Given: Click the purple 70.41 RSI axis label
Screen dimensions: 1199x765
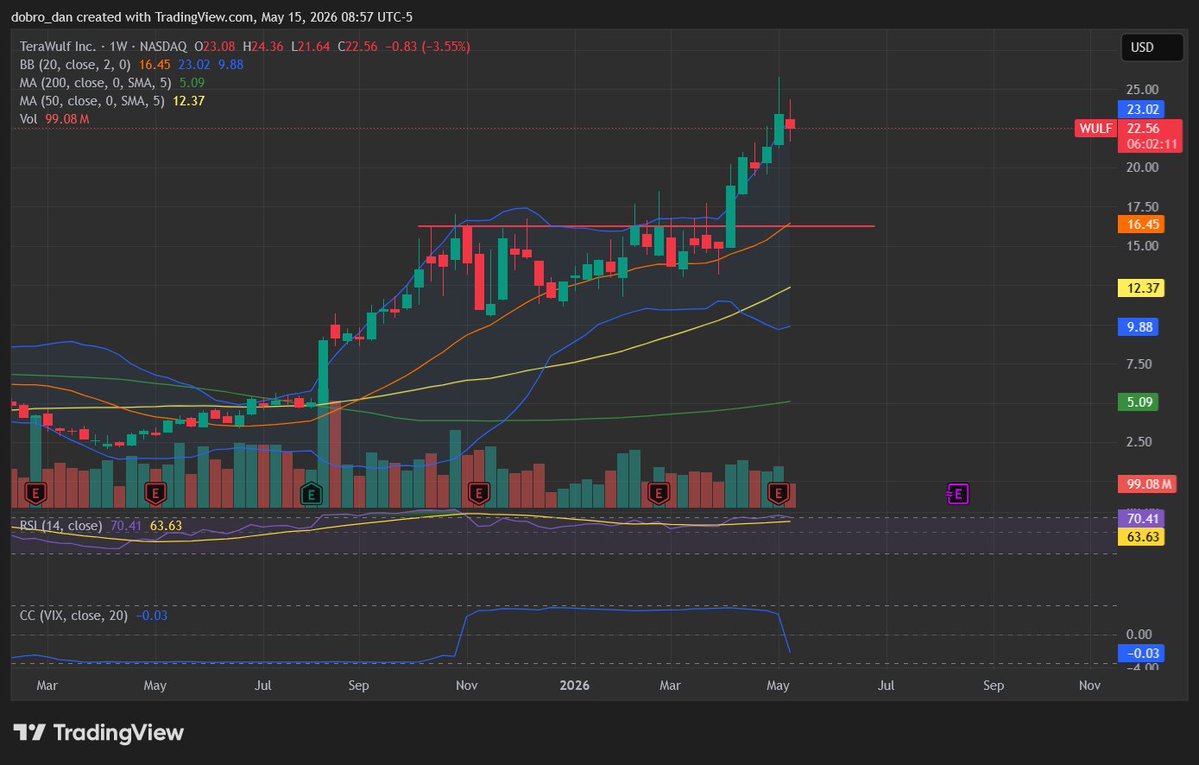Looking at the screenshot, I should 1142,519.
